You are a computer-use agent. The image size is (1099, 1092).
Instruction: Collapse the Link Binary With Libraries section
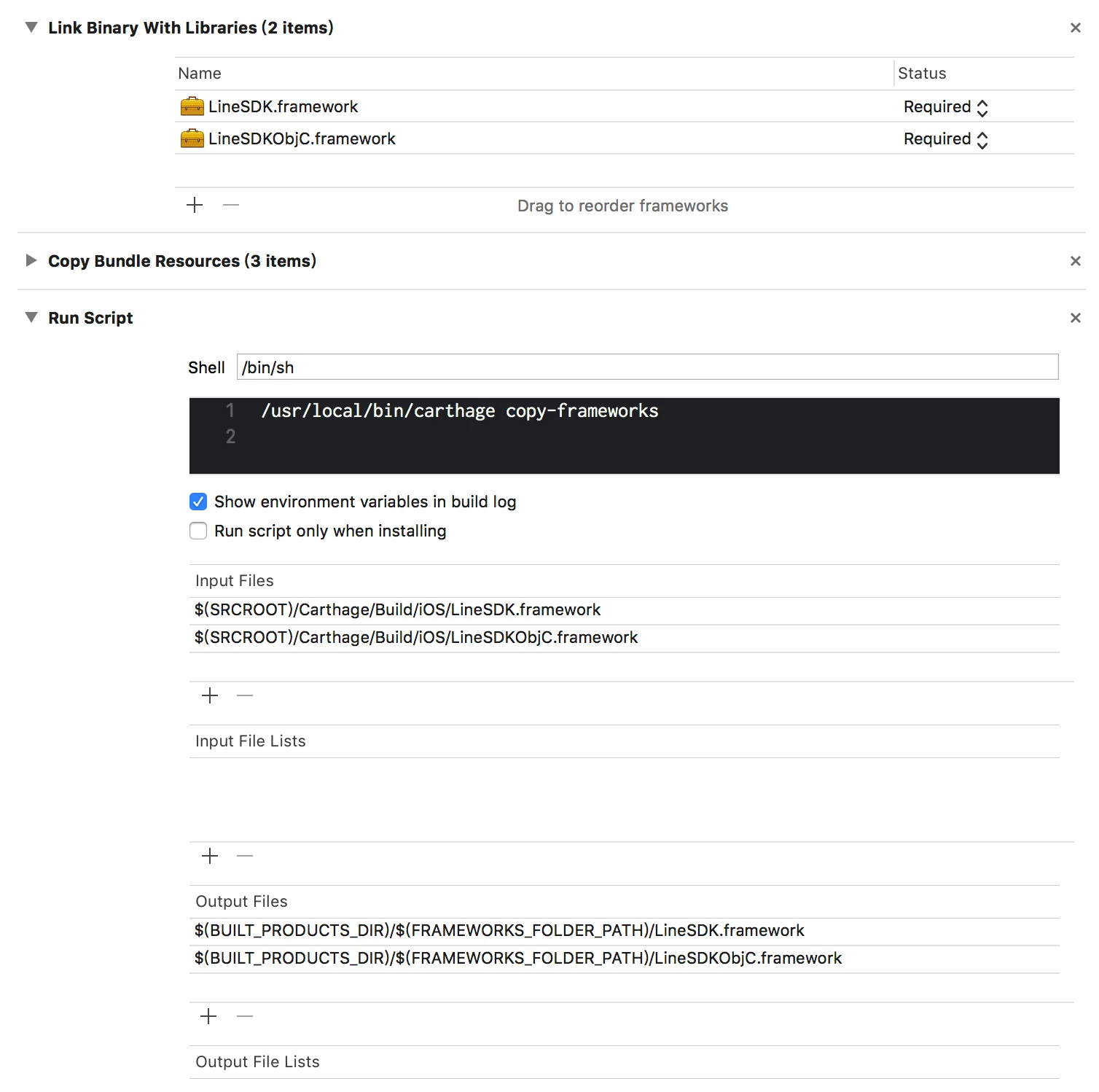31,28
